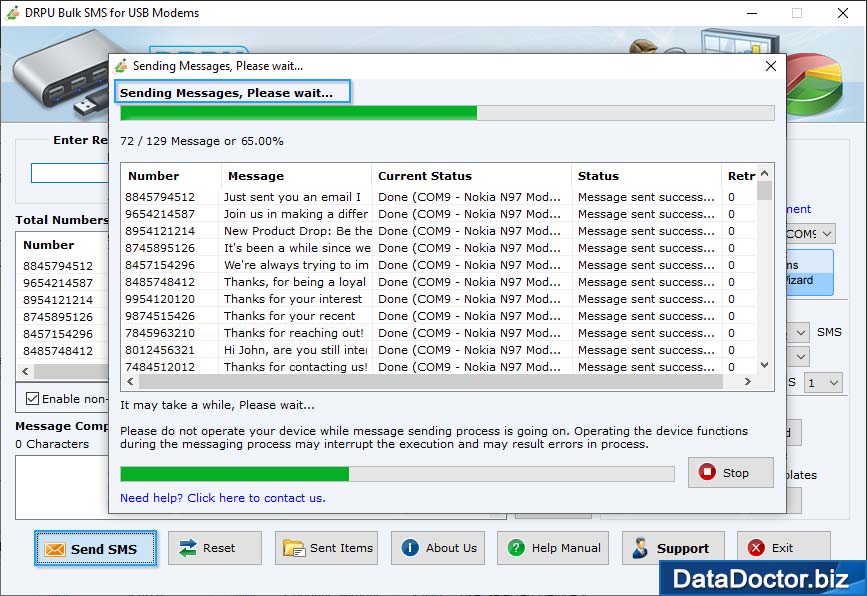Open the dropdown showing value 1
Image resolution: width=867 pixels, height=596 pixels.
click(823, 383)
